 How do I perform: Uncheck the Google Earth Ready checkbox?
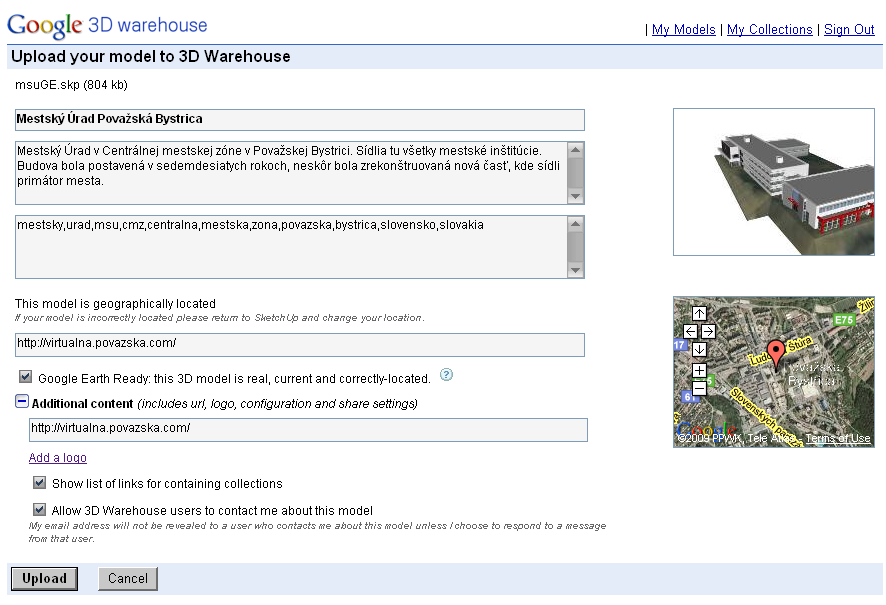tap(25, 377)
